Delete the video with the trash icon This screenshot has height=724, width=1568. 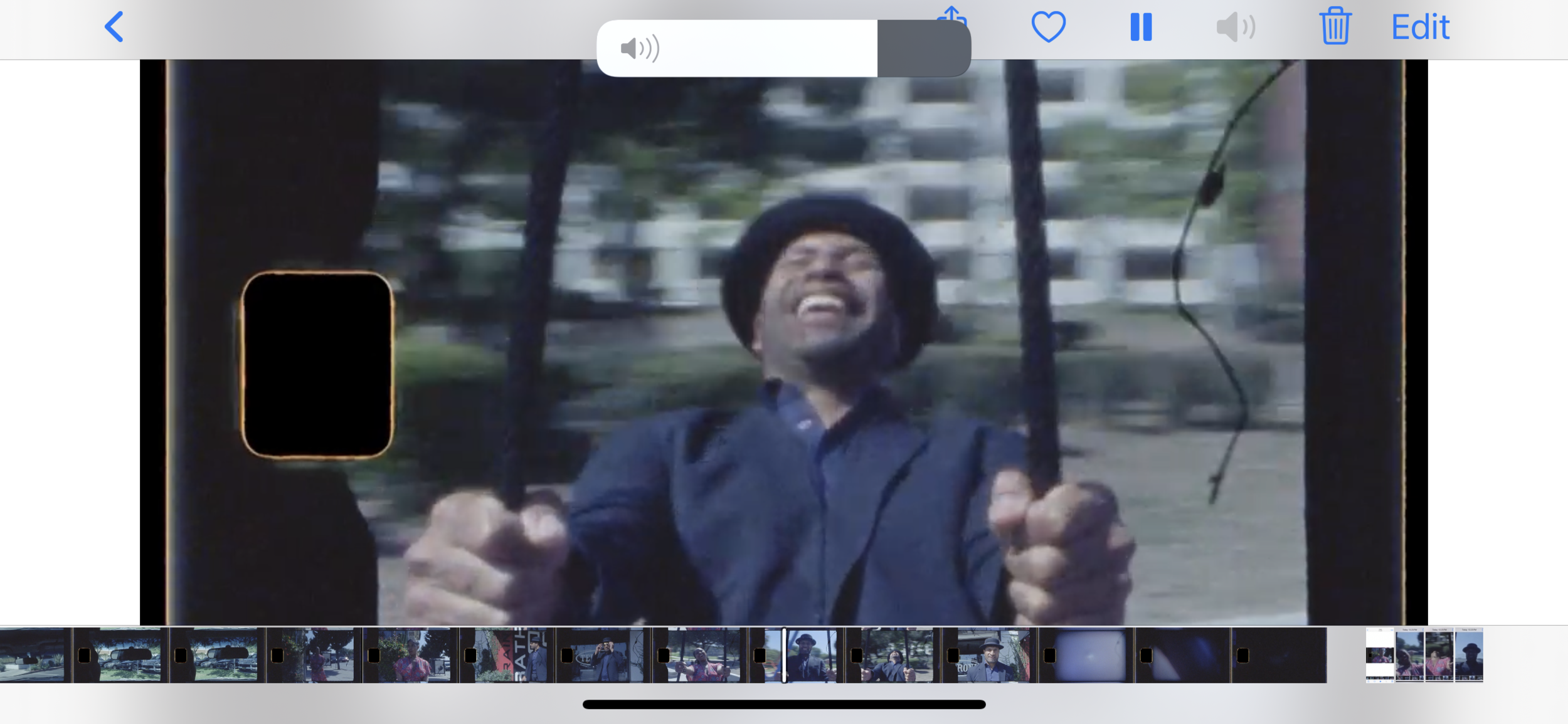[x=1335, y=27]
